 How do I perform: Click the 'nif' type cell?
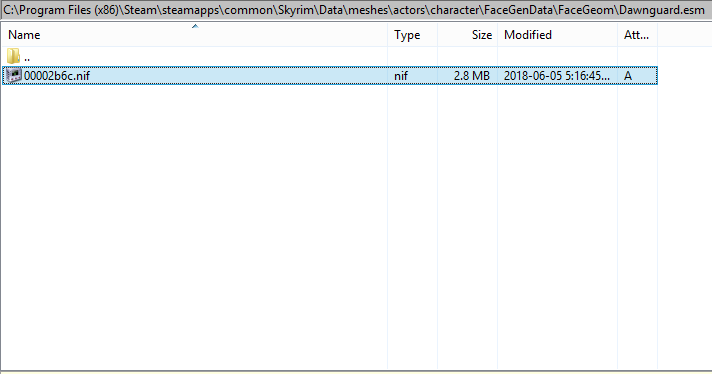[401, 76]
